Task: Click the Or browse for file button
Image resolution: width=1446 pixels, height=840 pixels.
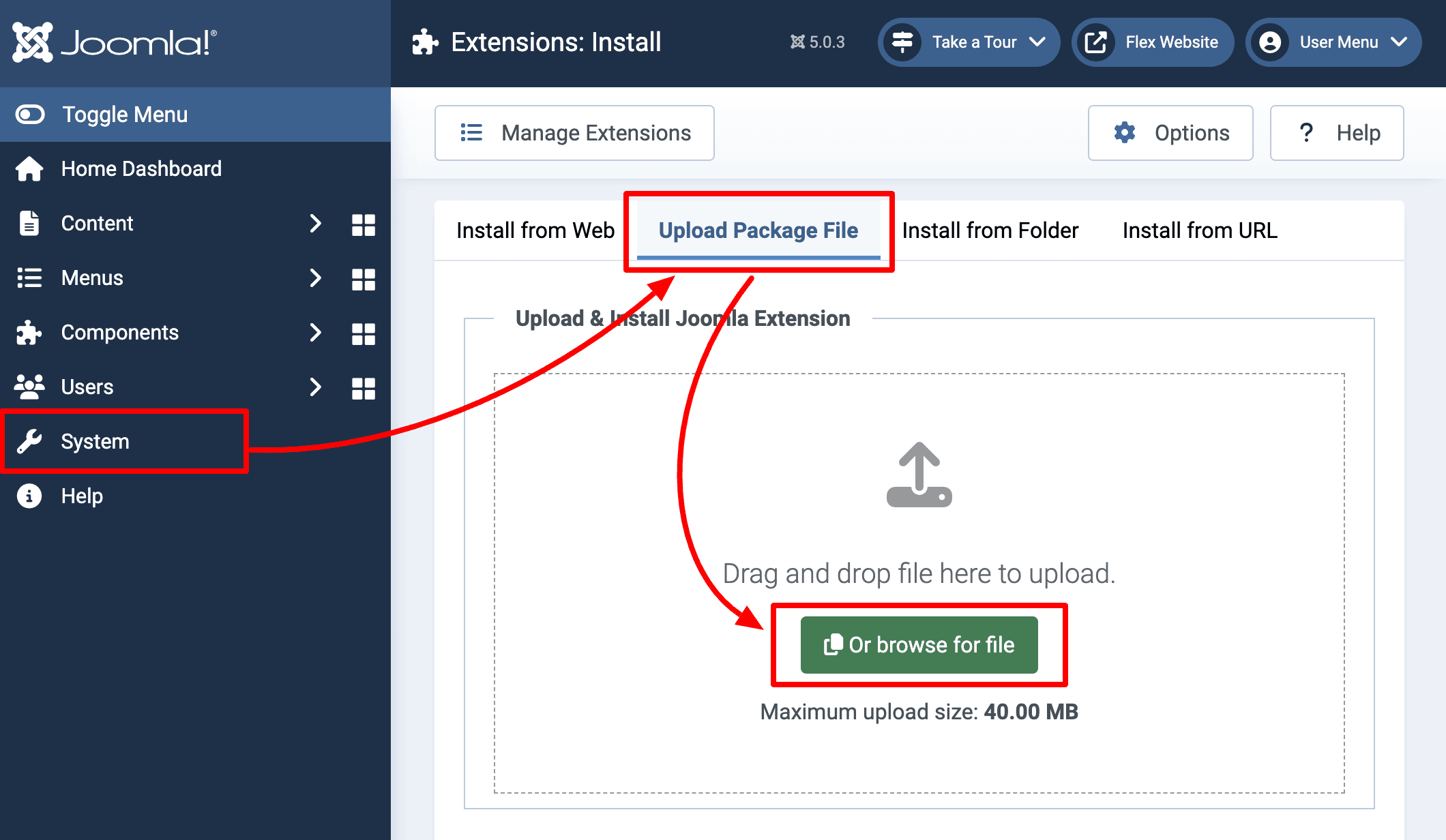Action: click(x=919, y=644)
